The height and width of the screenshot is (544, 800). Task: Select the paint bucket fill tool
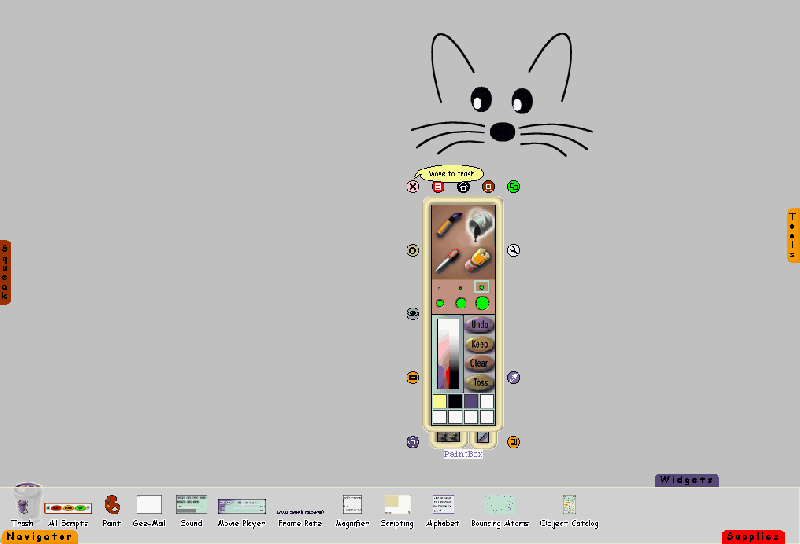(x=481, y=222)
